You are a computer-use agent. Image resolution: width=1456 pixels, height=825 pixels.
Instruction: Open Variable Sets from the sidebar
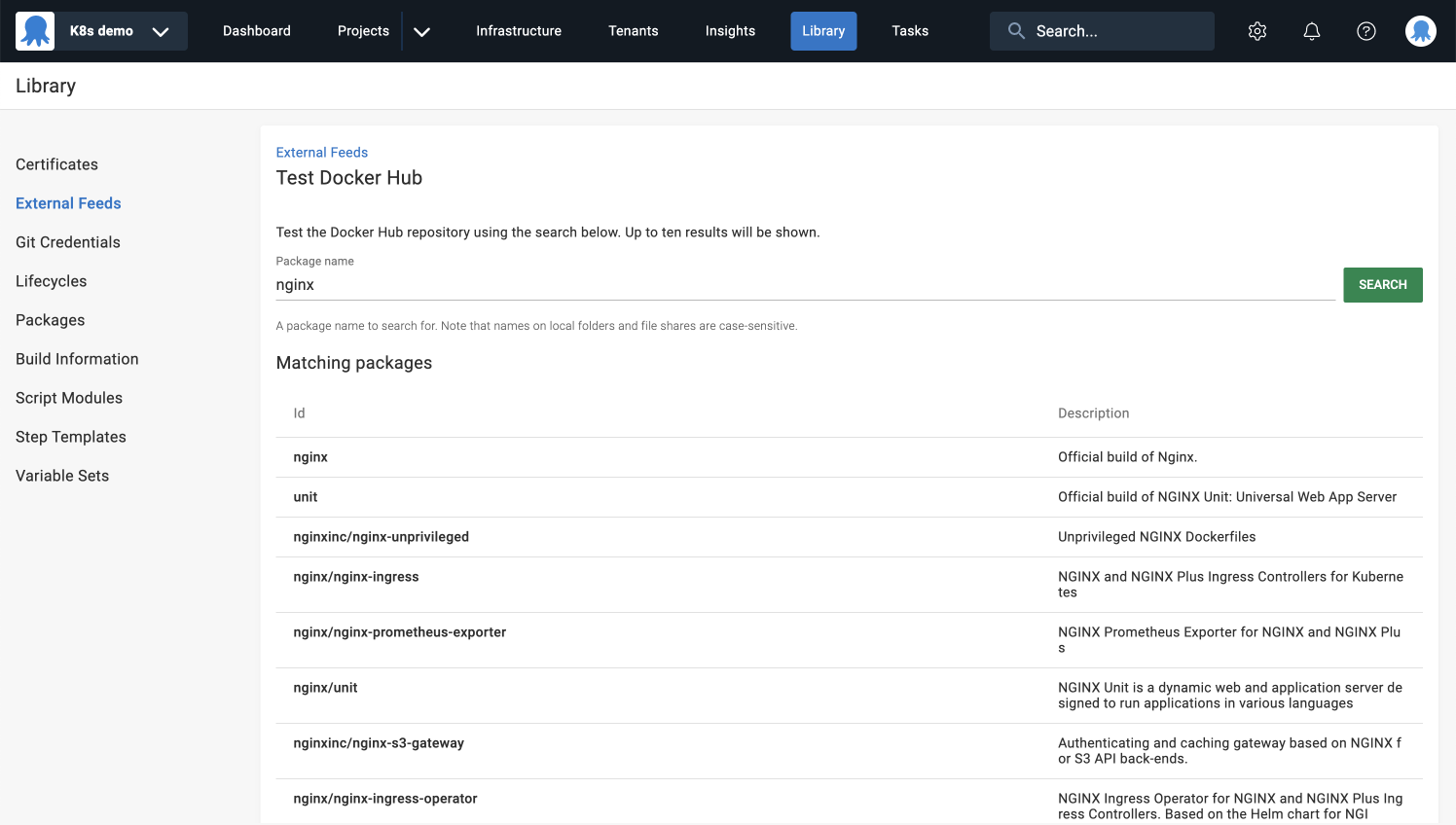click(x=62, y=475)
